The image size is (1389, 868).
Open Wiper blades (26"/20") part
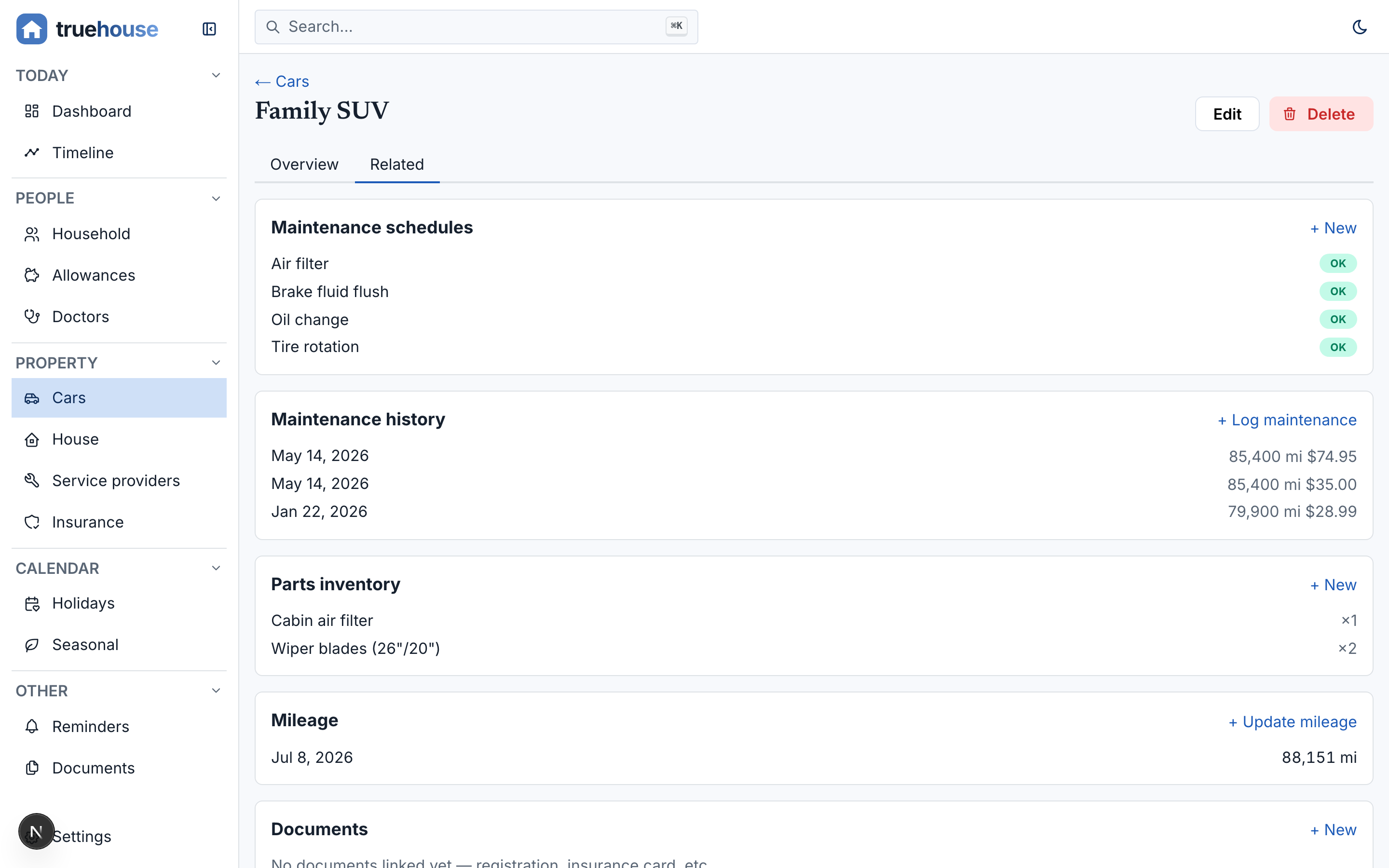tap(813, 649)
